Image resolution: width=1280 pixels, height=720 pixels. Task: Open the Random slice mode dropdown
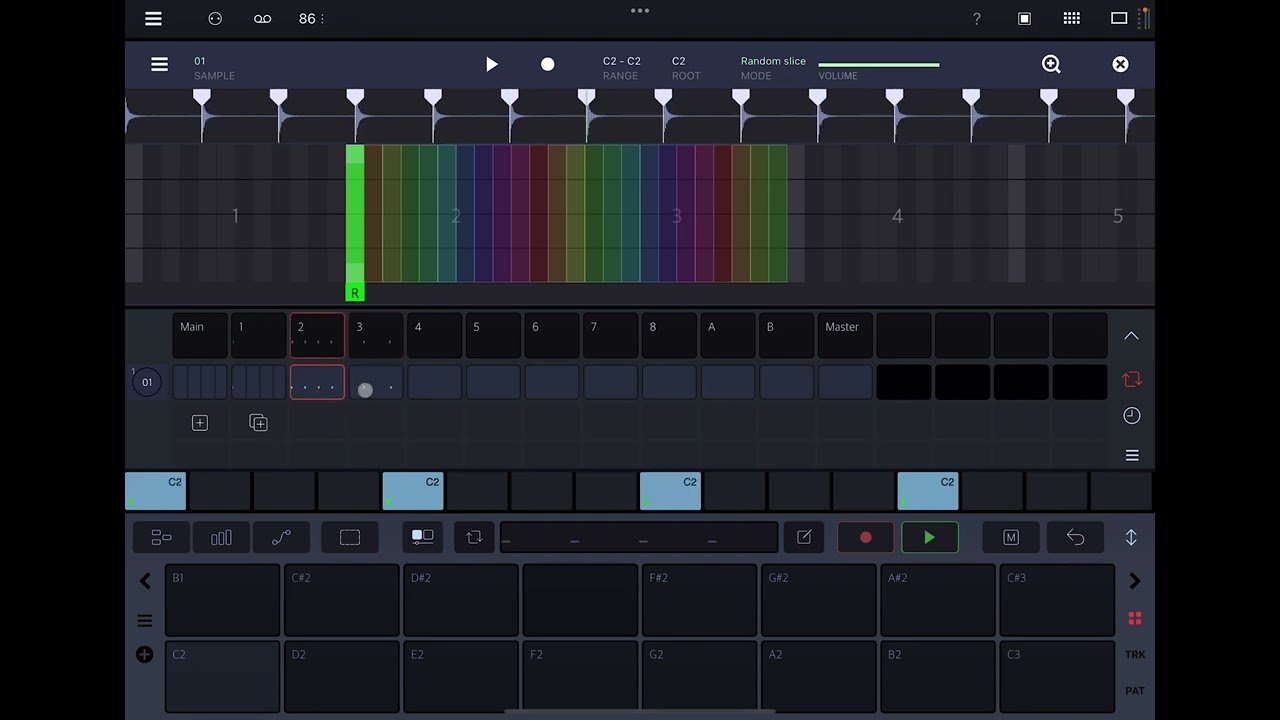click(x=773, y=67)
